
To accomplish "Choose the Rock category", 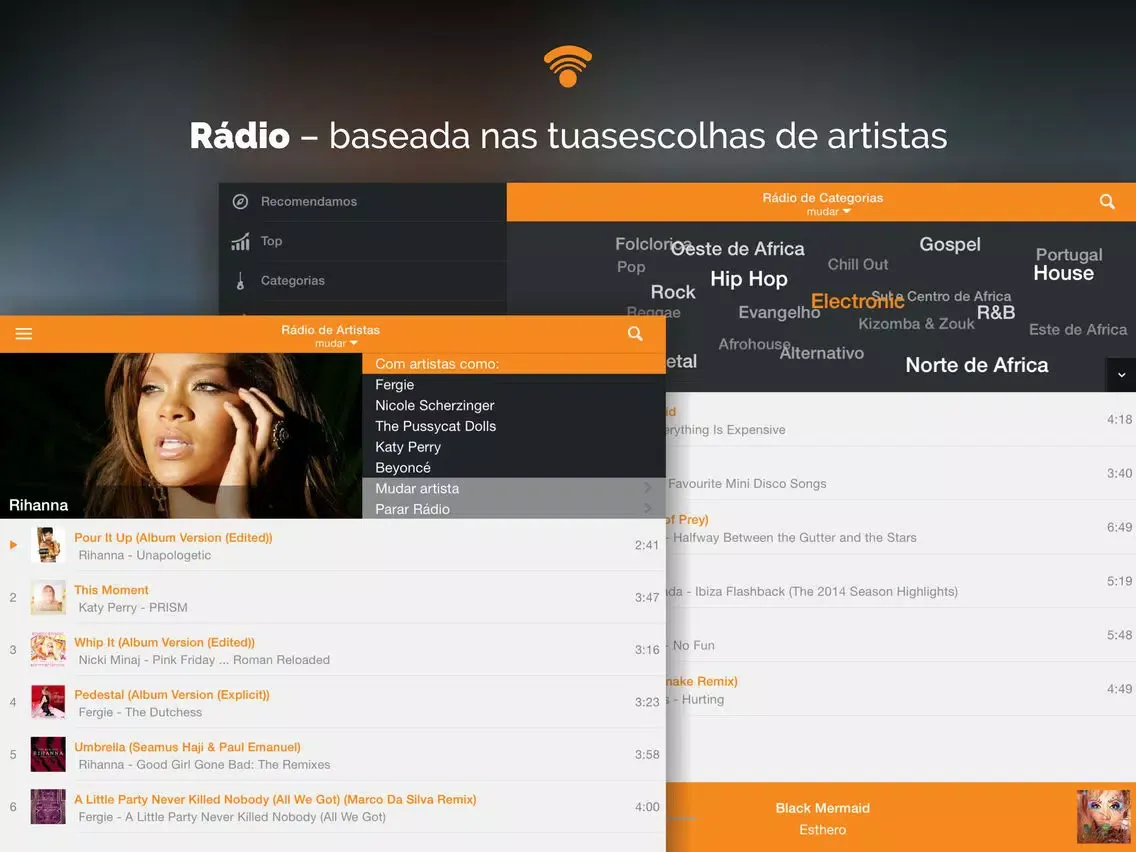I will (x=672, y=292).
